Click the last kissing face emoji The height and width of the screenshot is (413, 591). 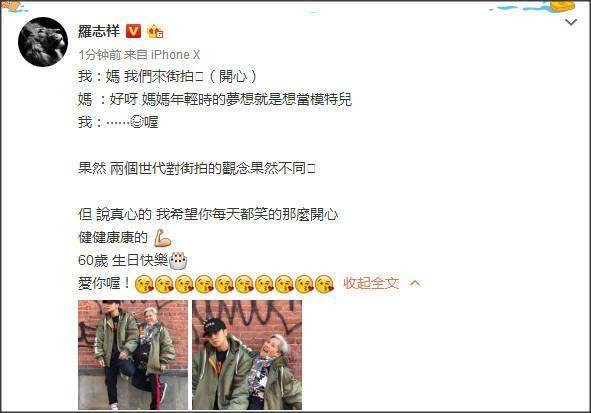coord(324,284)
